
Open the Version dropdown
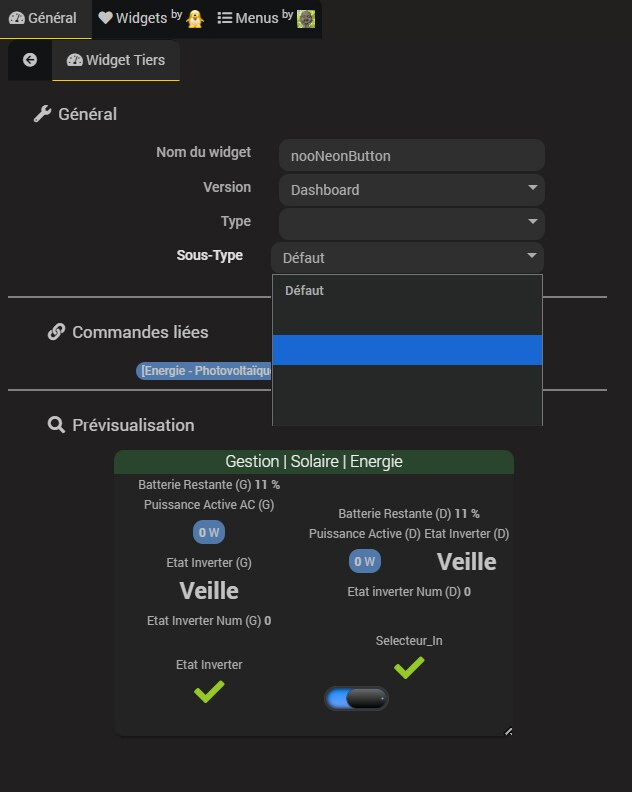pyautogui.click(x=411, y=189)
